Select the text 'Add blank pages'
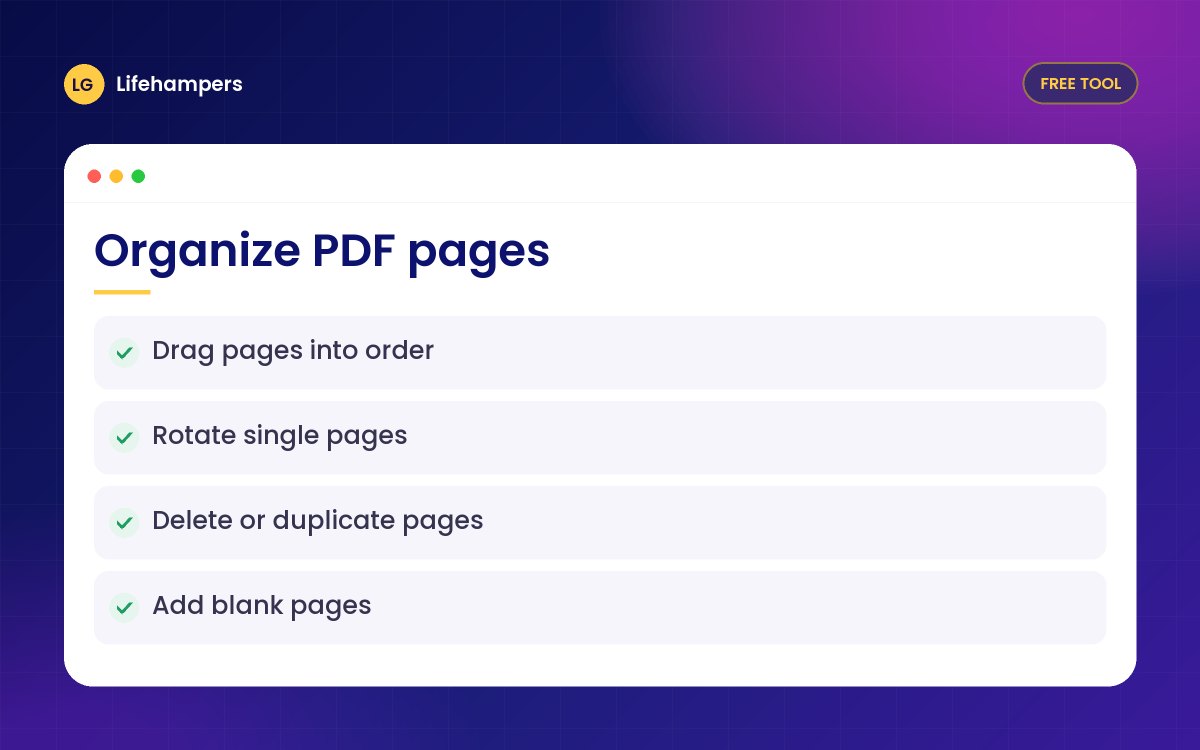Viewport: 1200px width, 750px height. coord(262,606)
